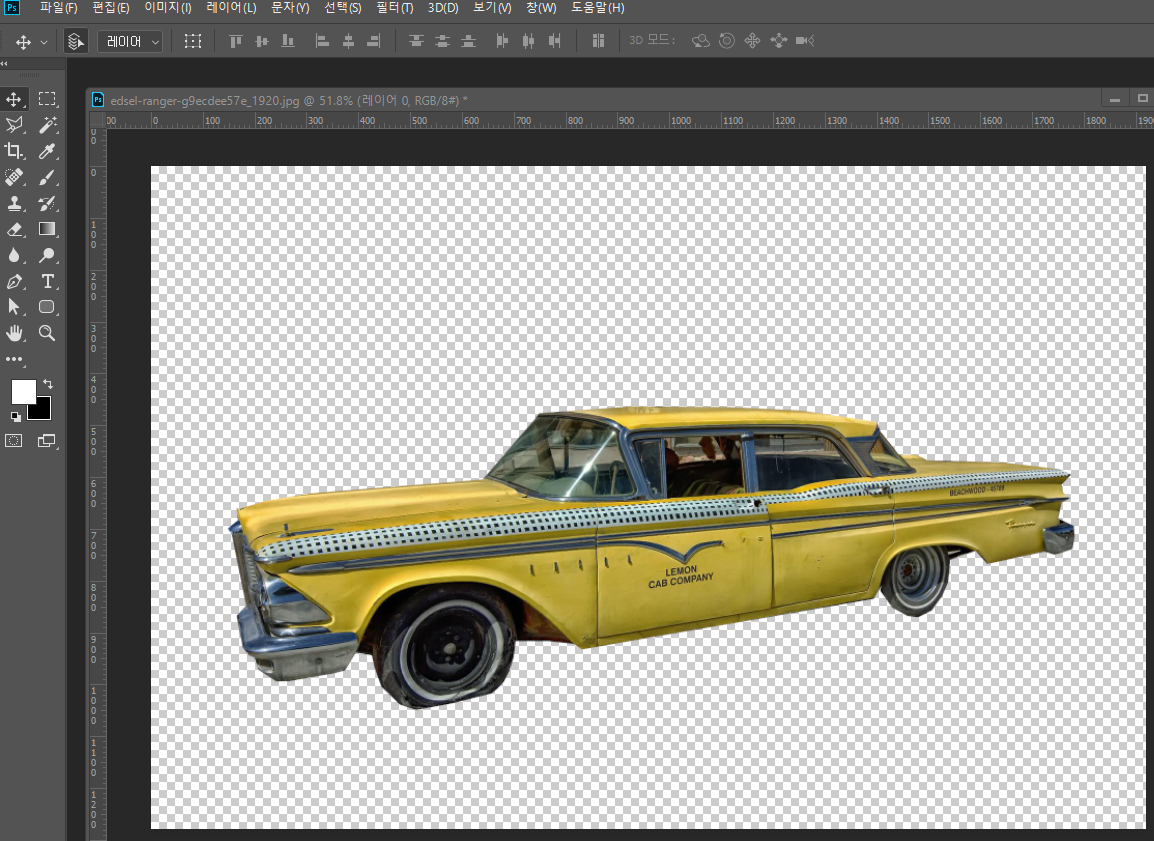The width and height of the screenshot is (1154, 841).
Task: Click the 3D pan camera icon
Action: [x=752, y=41]
